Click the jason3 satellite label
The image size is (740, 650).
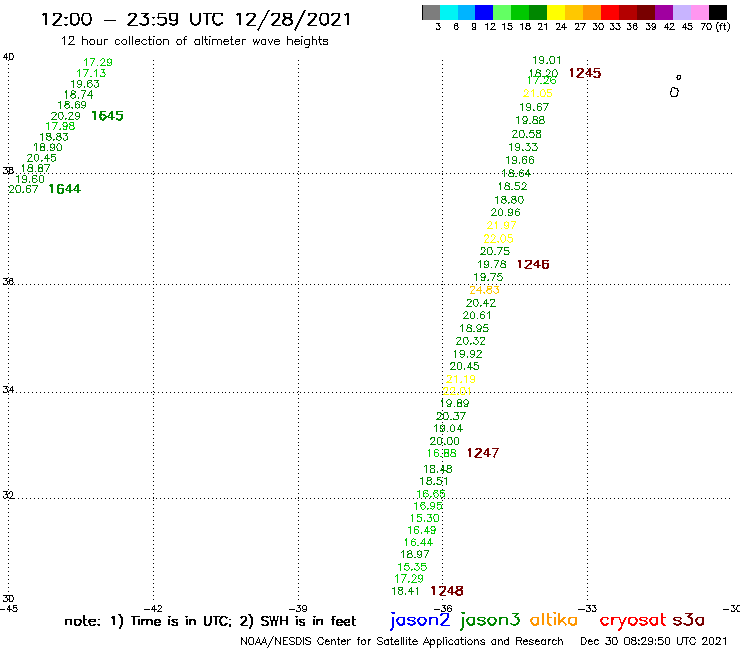pos(490,620)
